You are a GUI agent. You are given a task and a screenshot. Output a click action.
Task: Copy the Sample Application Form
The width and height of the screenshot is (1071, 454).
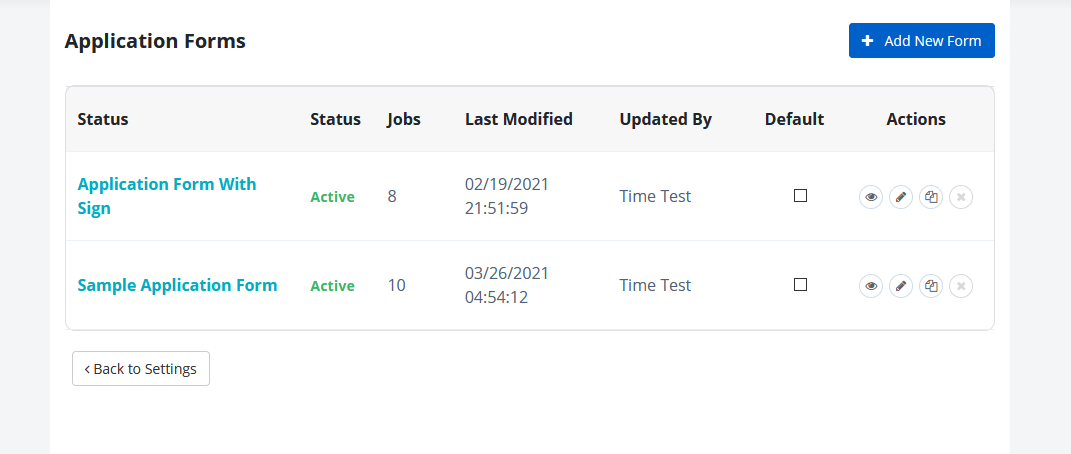(931, 286)
